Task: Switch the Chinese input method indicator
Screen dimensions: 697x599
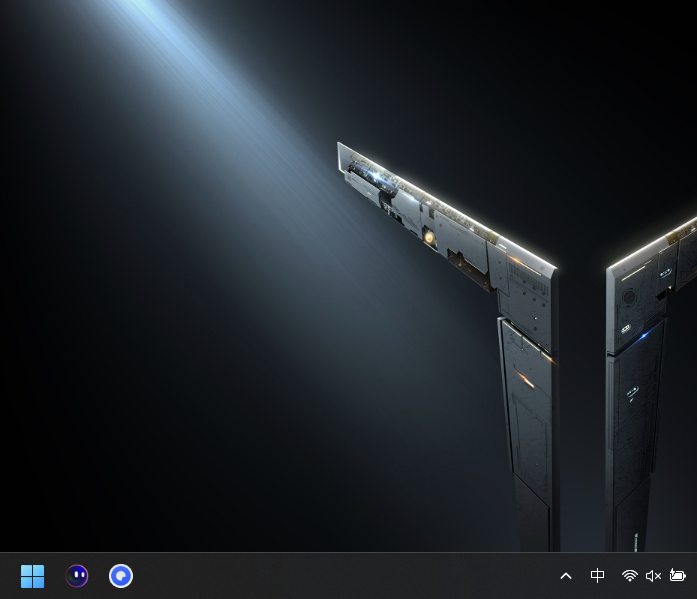Action: [x=597, y=576]
